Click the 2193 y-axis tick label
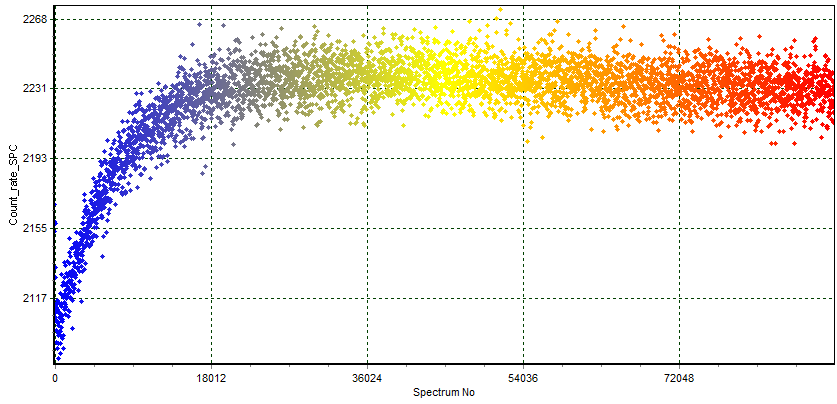This screenshot has width=837, height=404. 35,159
